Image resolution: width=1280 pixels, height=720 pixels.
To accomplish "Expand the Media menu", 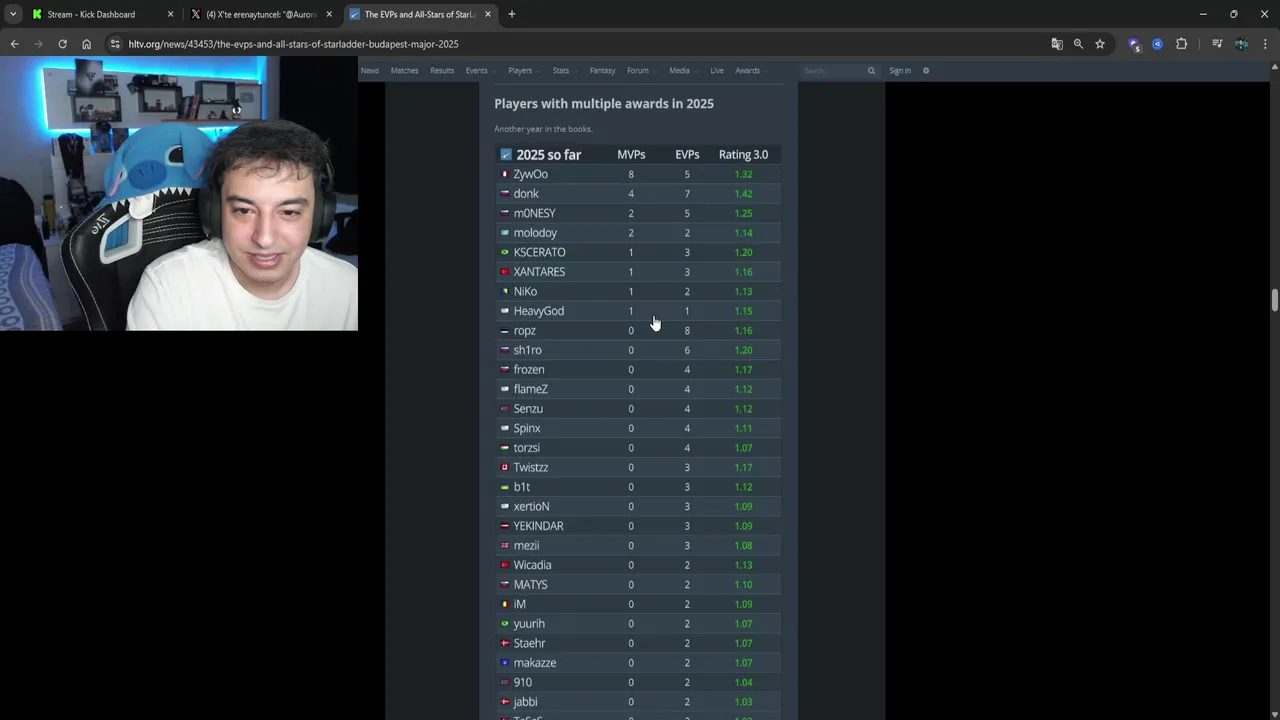I will point(682,71).
